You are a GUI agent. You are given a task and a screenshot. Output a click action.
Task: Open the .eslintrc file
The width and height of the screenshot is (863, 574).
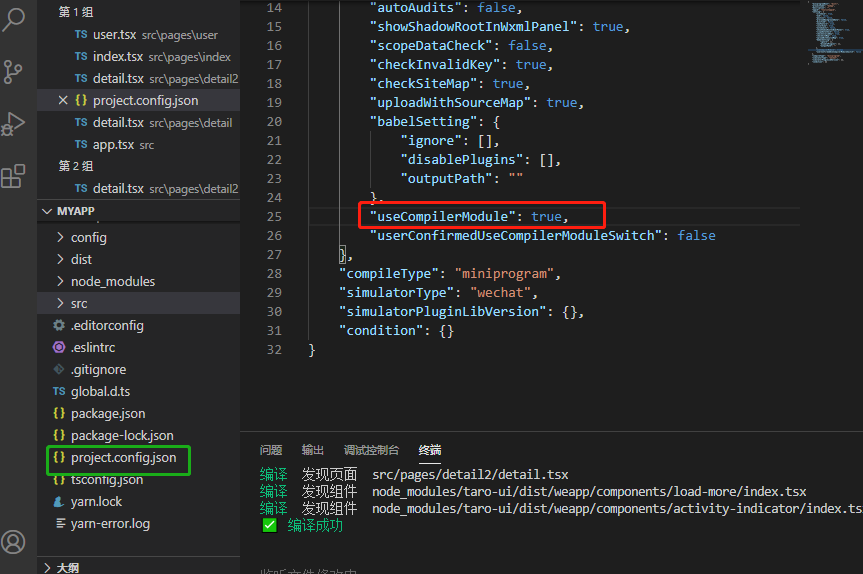[x=139, y=347]
